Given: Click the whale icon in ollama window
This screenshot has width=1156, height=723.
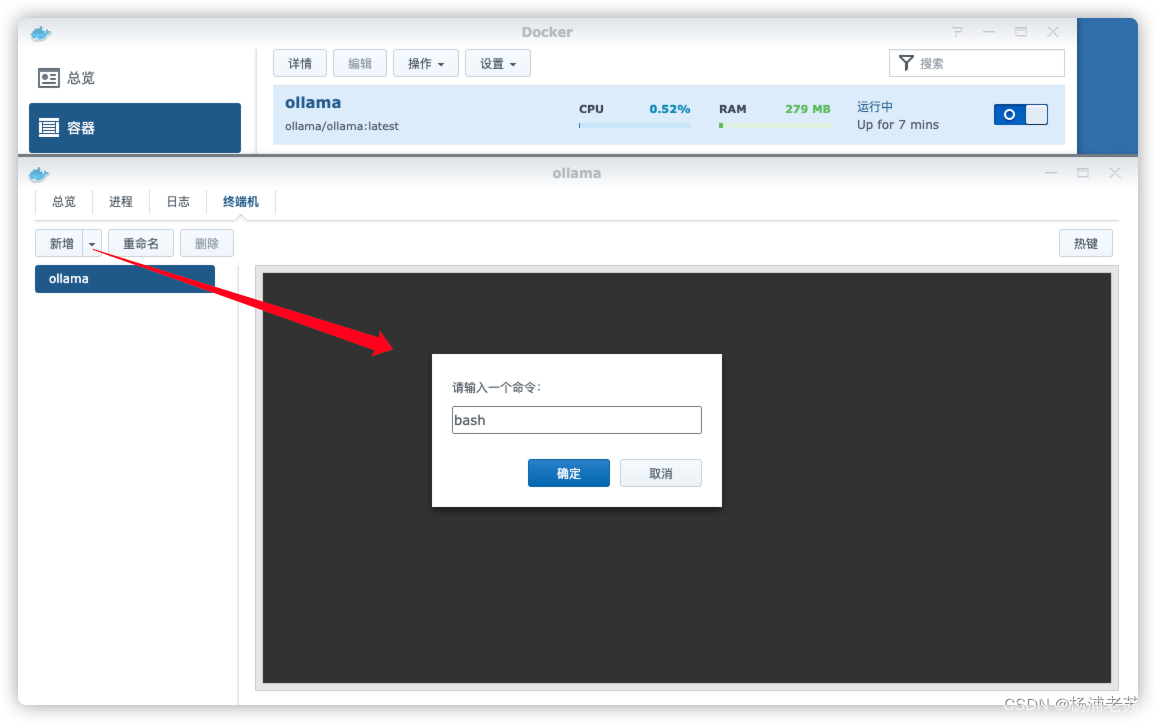Looking at the screenshot, I should 39,175.
